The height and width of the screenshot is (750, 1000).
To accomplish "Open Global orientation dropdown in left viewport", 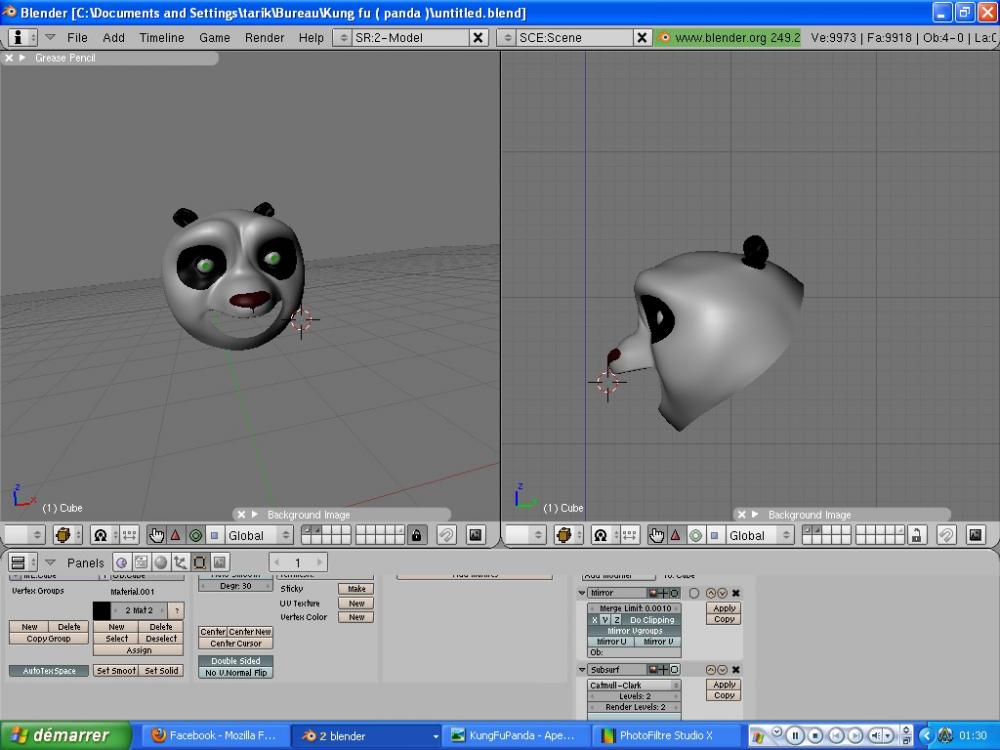I will (259, 535).
